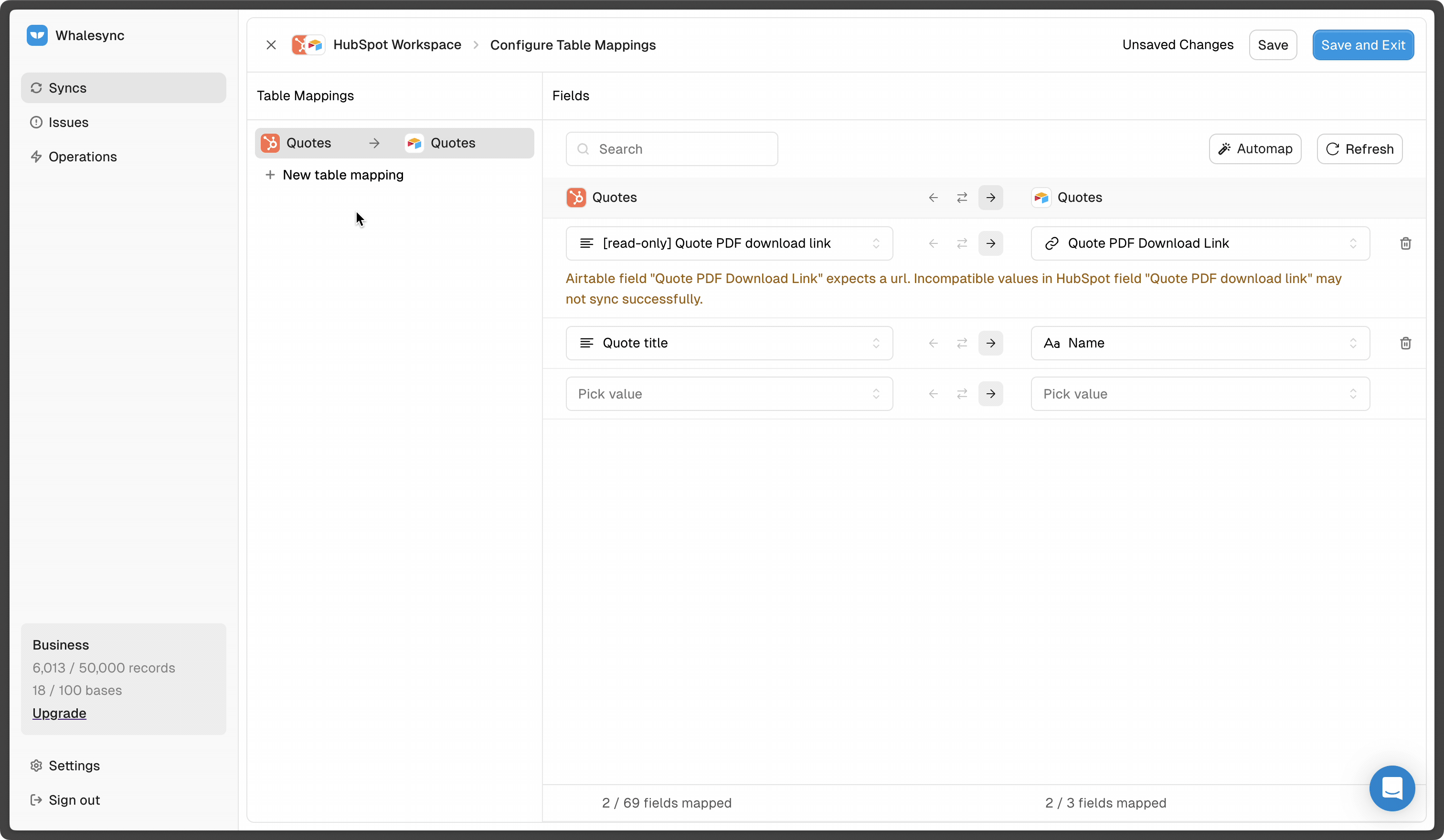Click the Whalesync logo icon
This screenshot has height=840, width=1444.
tap(37, 35)
